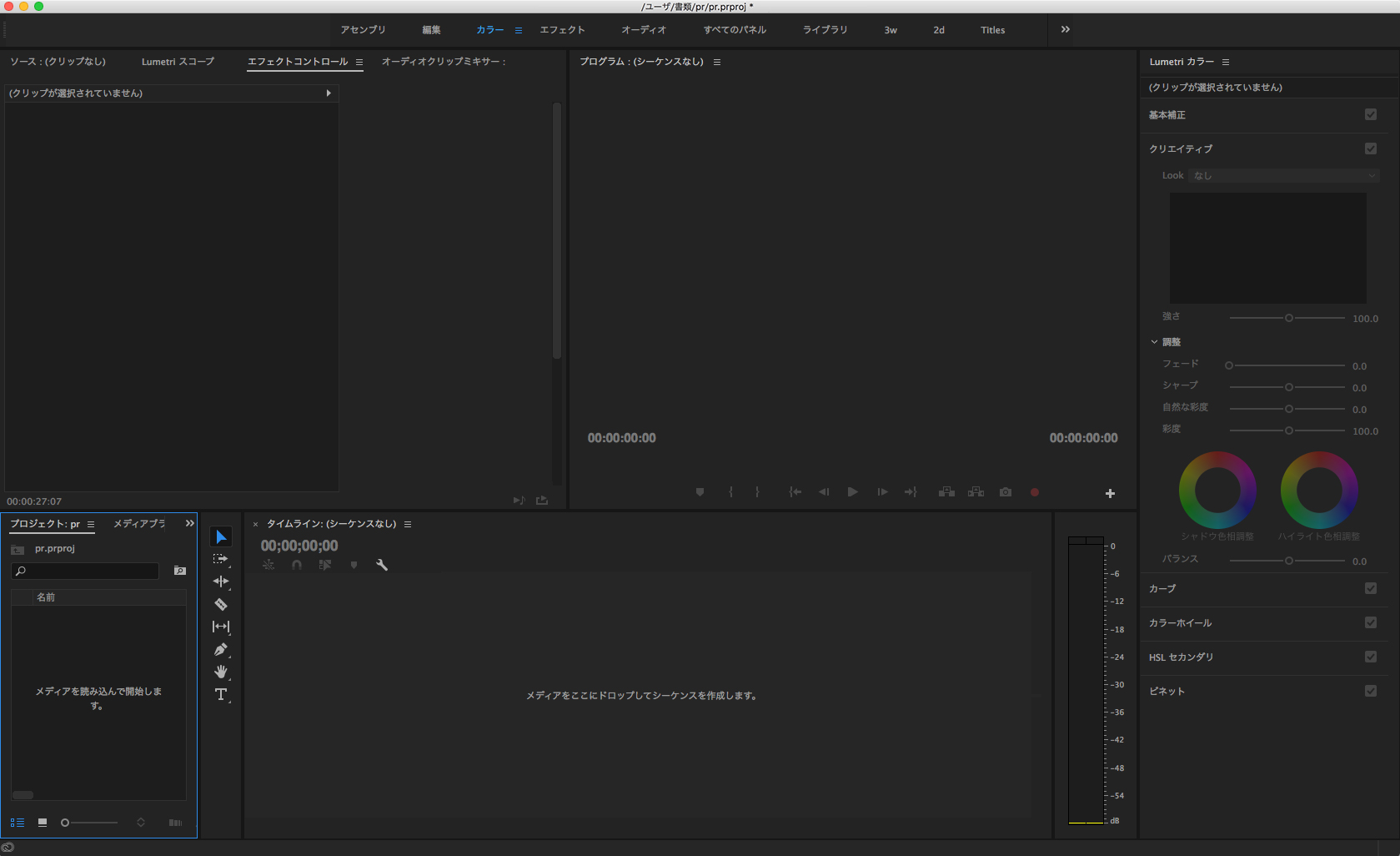The image size is (1400, 856).
Task: Click the timeline timecode 00;00;00;00
Action: pos(299,546)
